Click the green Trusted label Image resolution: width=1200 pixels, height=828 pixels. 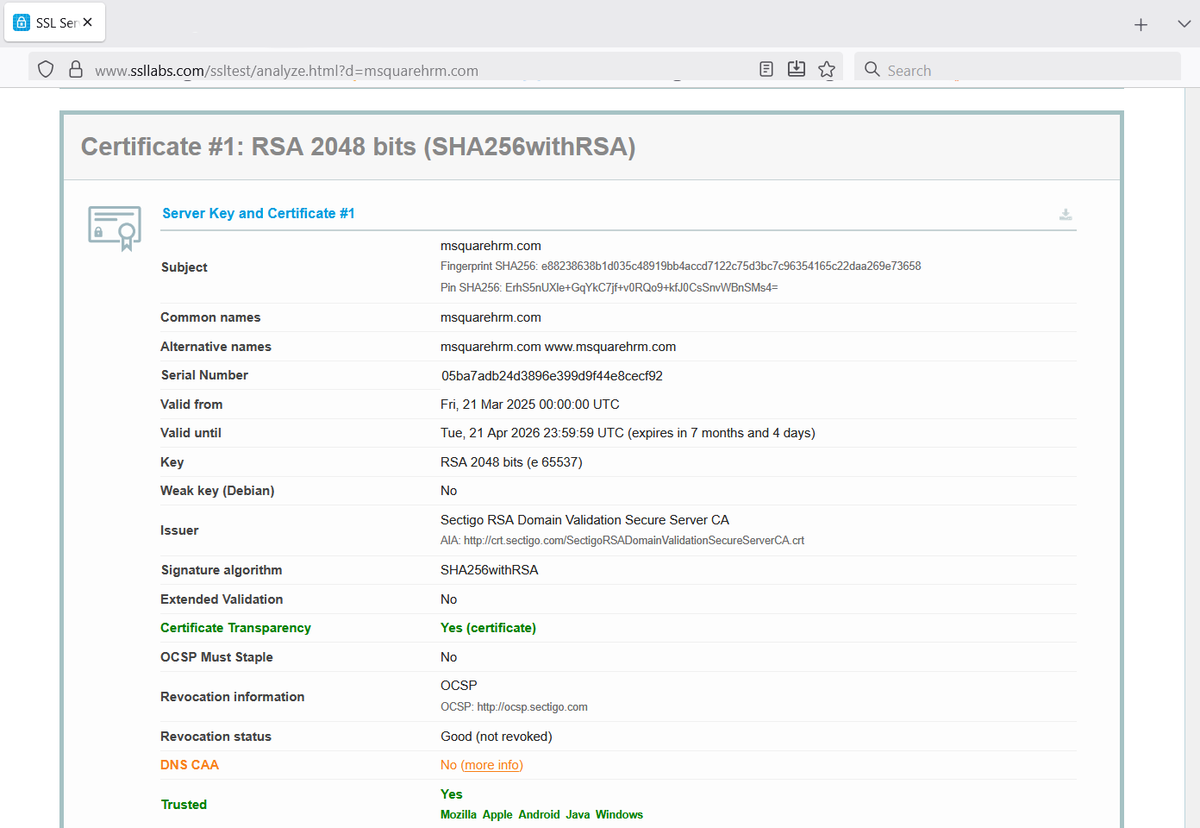184,805
